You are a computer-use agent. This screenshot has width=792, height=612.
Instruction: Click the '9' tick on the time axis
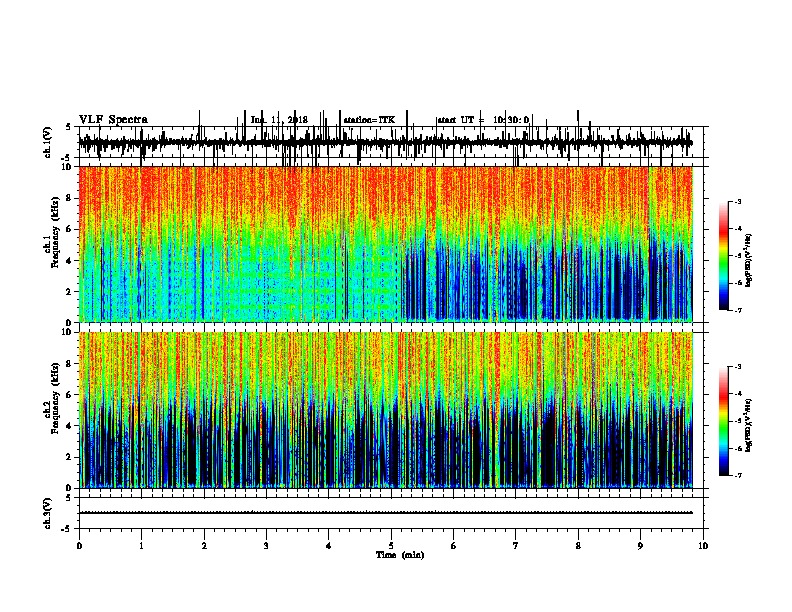[640, 546]
